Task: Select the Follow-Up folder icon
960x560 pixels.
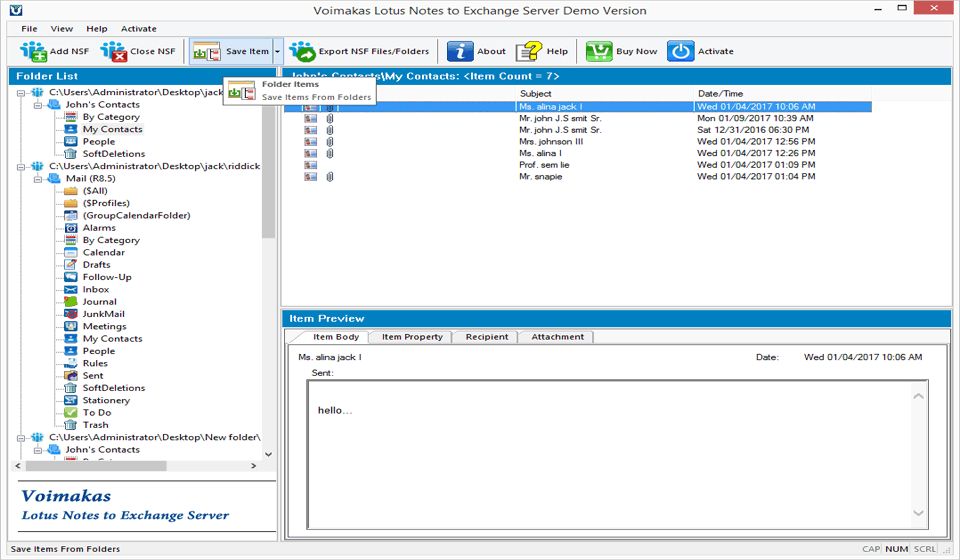Action: [71, 277]
